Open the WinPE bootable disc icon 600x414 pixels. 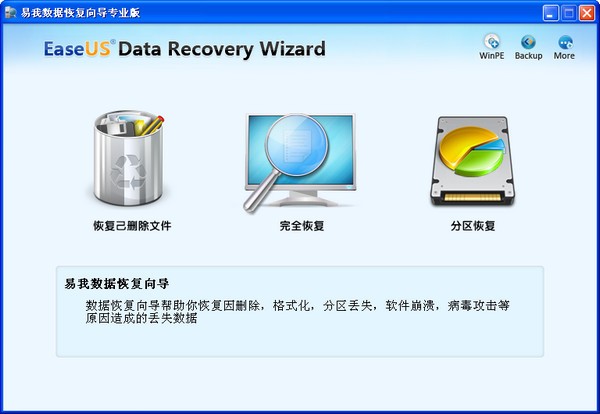tap(492, 42)
